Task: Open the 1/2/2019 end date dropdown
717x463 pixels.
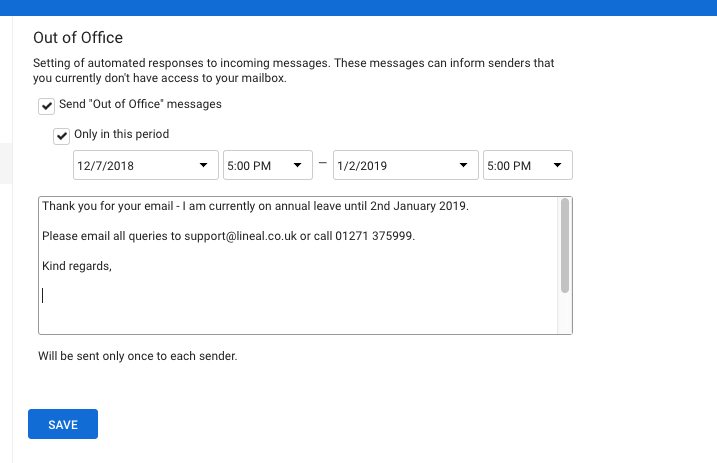Action: pos(405,165)
